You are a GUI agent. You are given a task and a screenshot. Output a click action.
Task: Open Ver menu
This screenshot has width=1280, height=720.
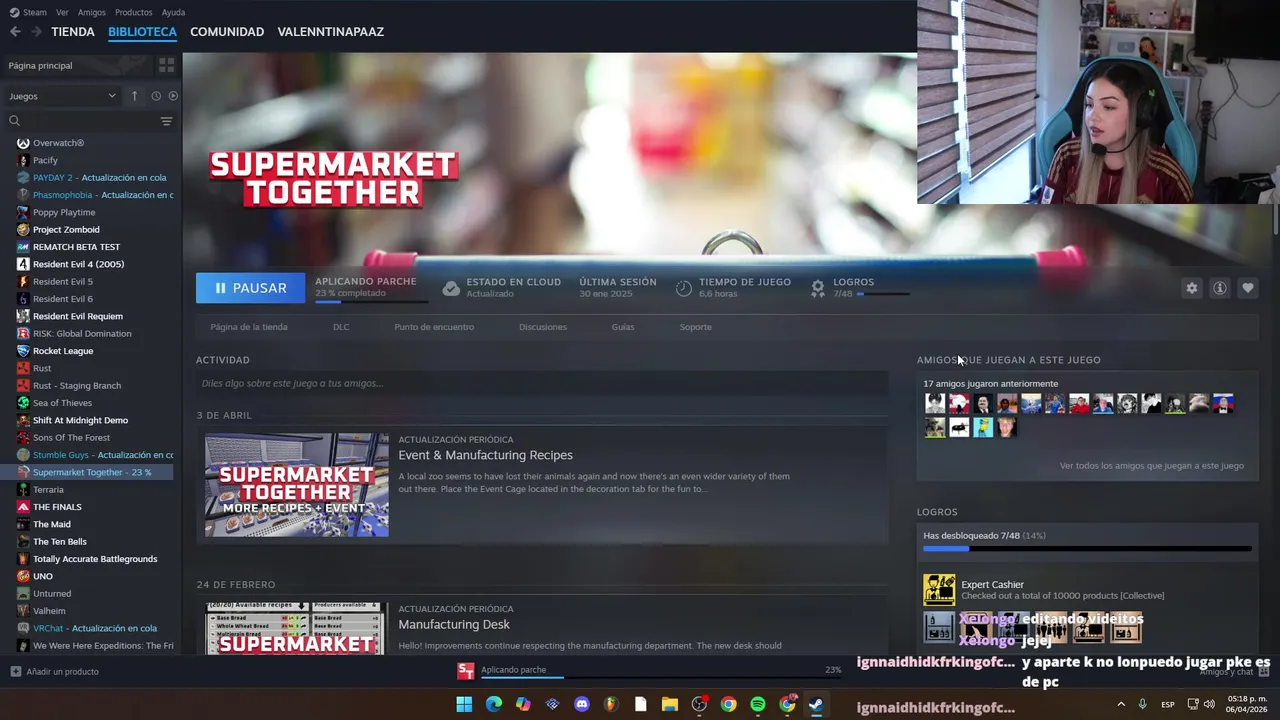coord(62,12)
